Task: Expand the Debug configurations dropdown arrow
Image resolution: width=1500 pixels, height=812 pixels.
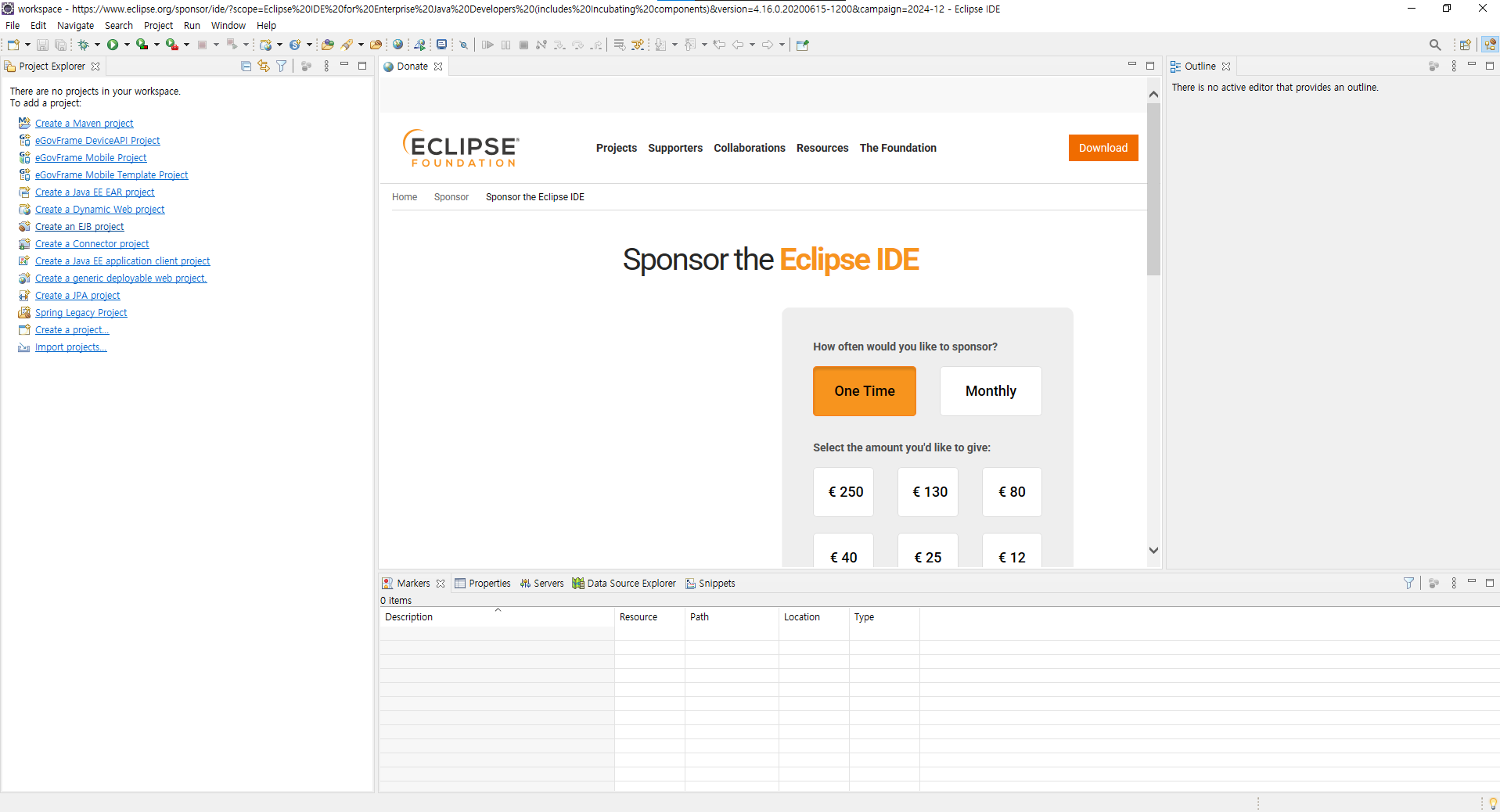Action: 97,45
